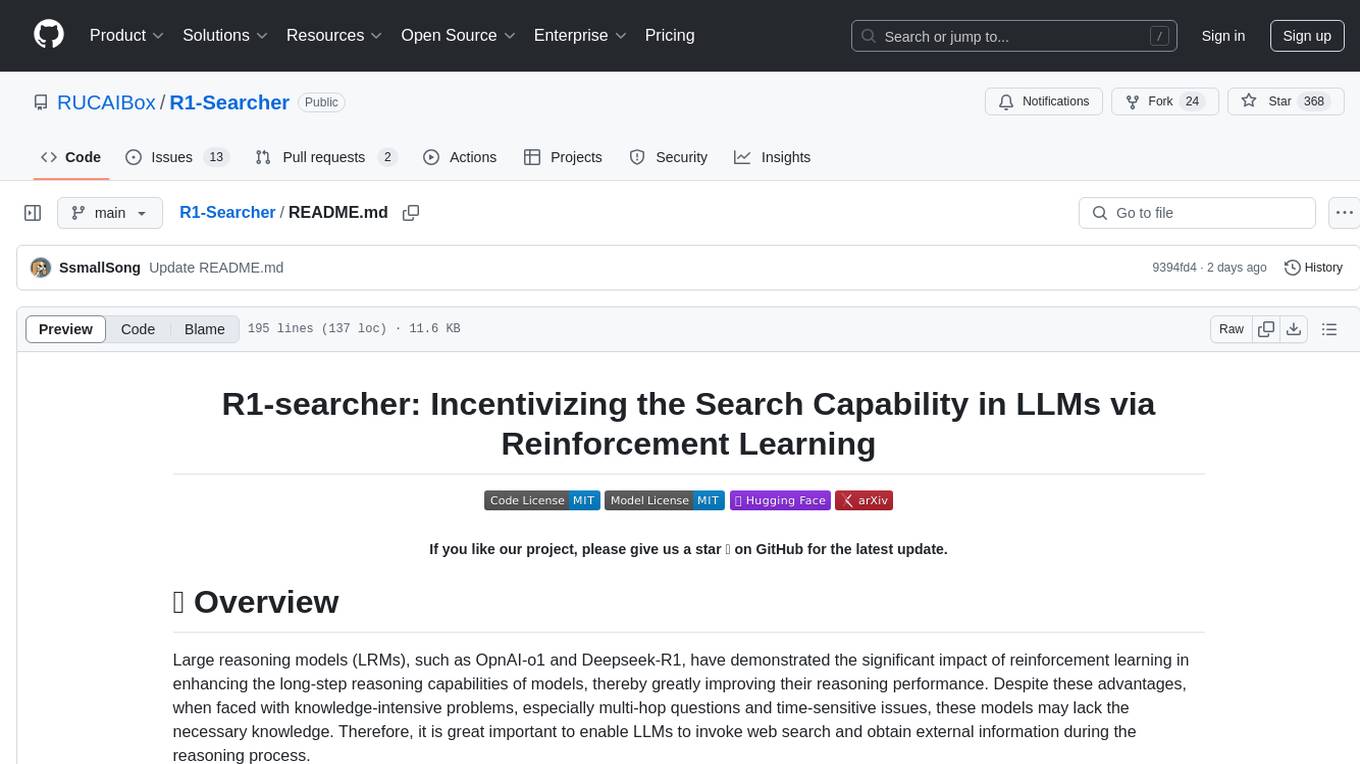Open the GitHub home logo
The height and width of the screenshot is (764, 1360).
click(49, 35)
